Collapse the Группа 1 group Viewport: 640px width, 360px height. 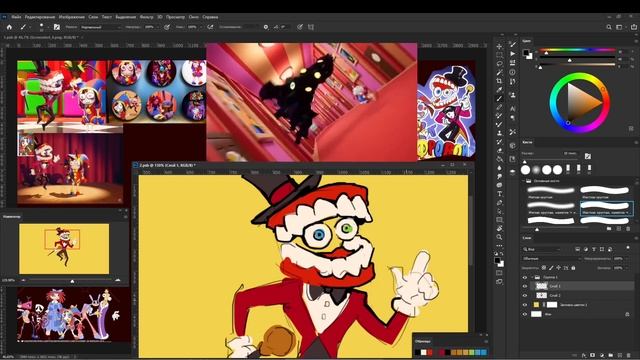[532, 277]
